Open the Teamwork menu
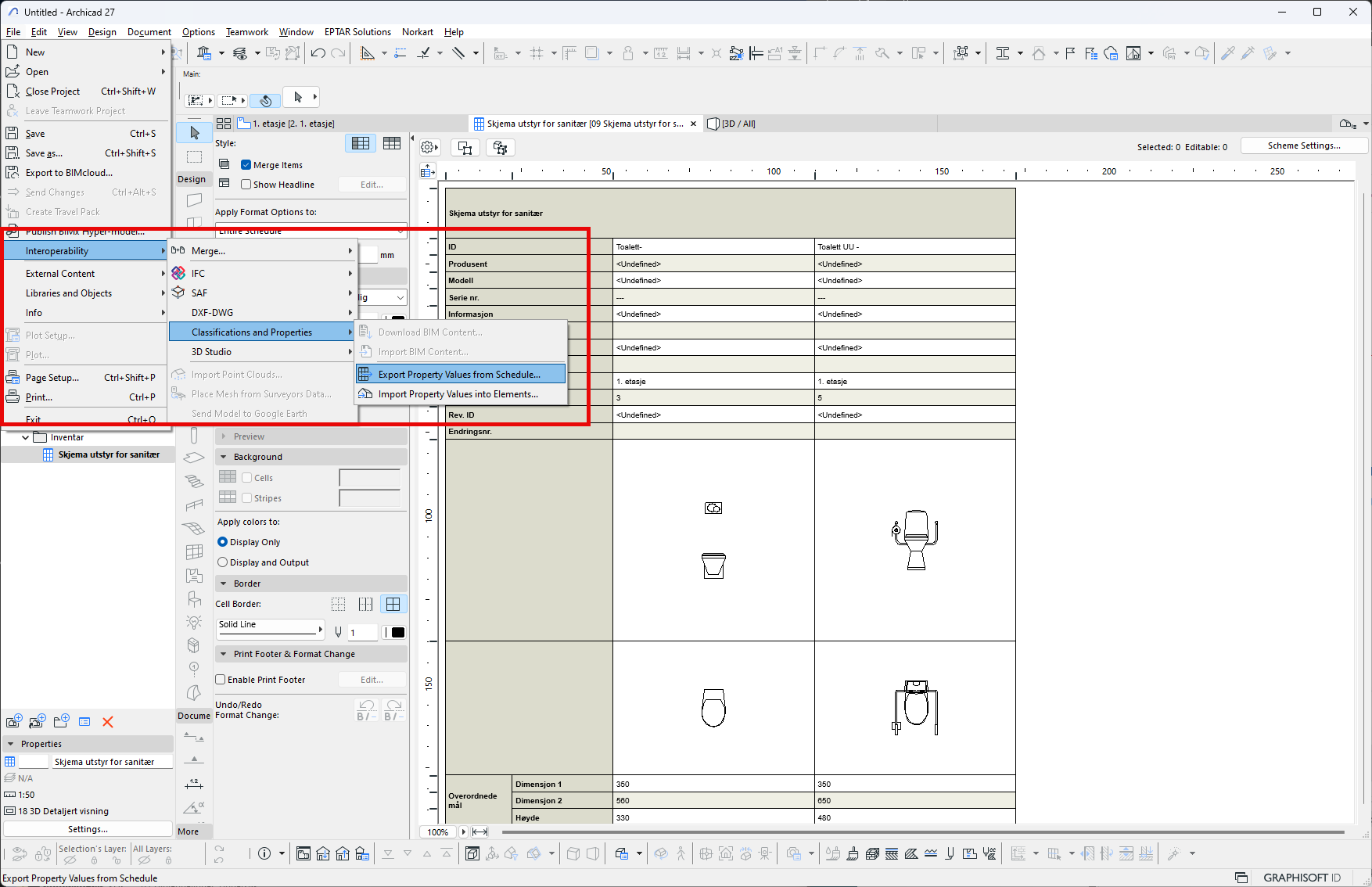1372x887 pixels. [246, 32]
